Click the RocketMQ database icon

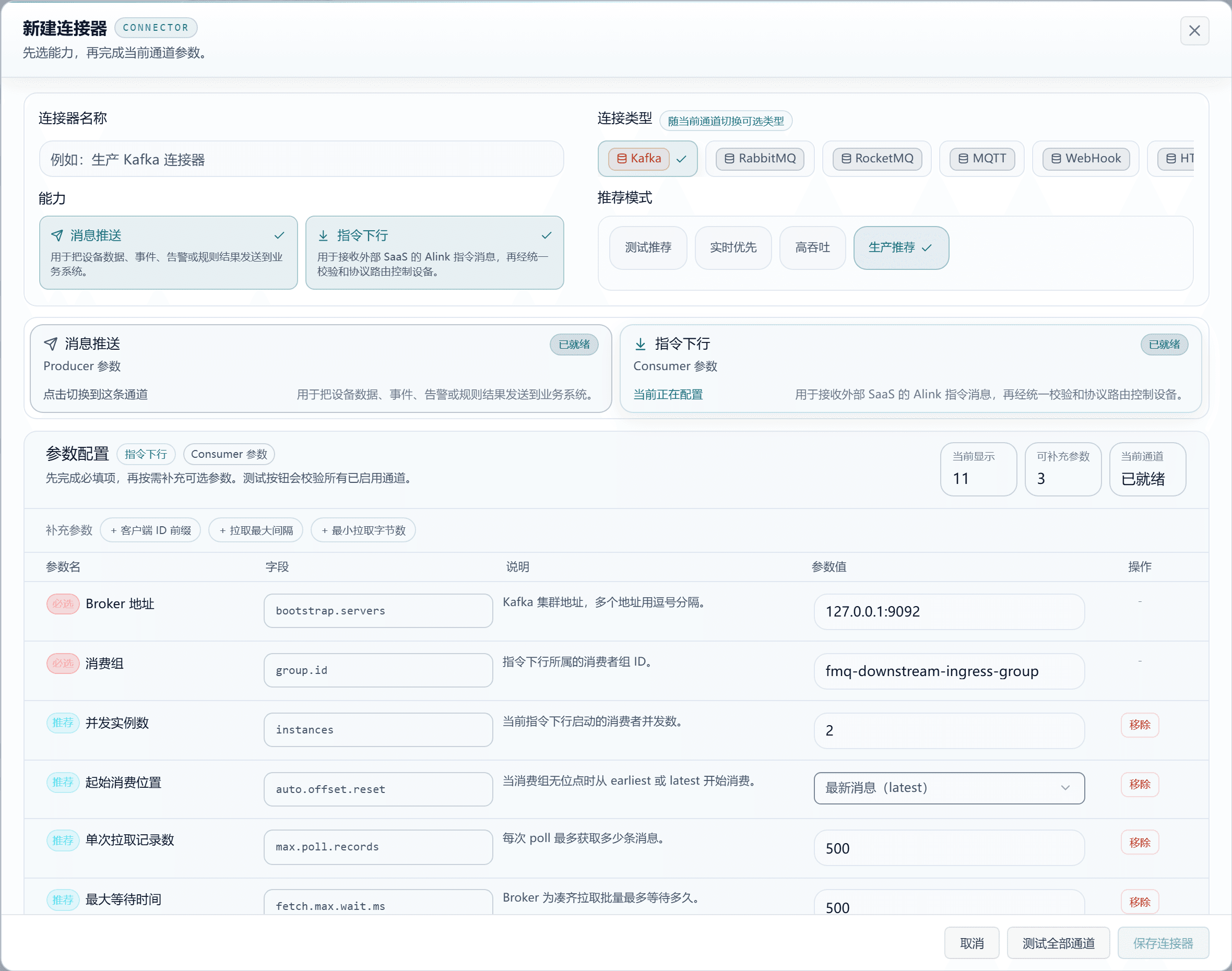(846, 159)
